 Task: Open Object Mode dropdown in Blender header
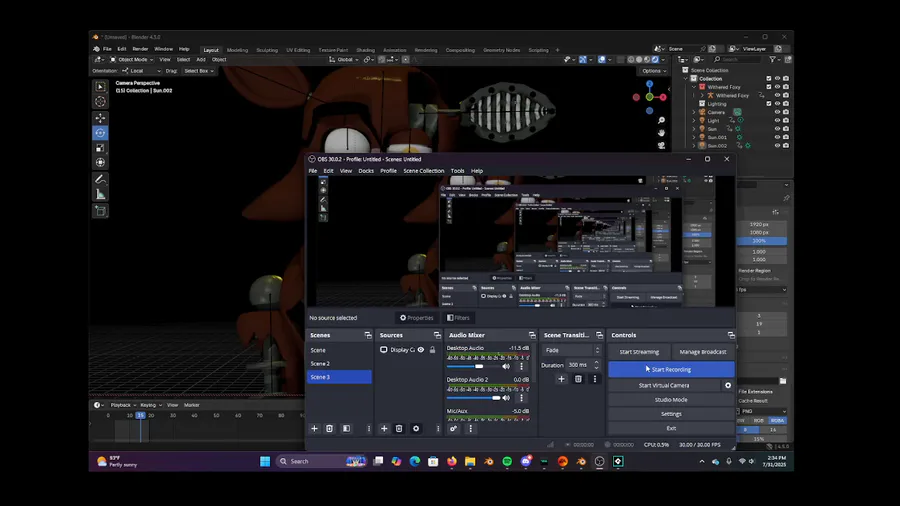point(131,60)
